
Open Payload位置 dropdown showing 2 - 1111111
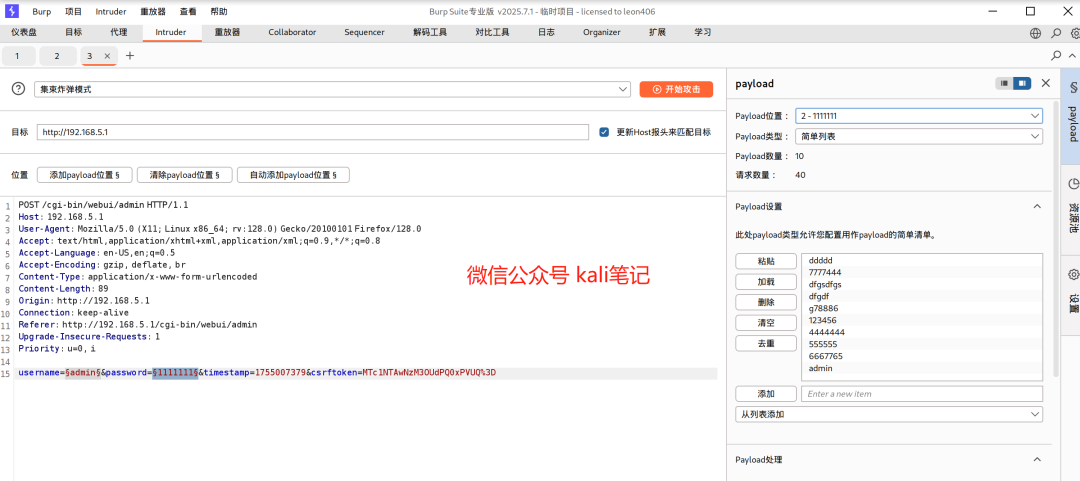(918, 116)
